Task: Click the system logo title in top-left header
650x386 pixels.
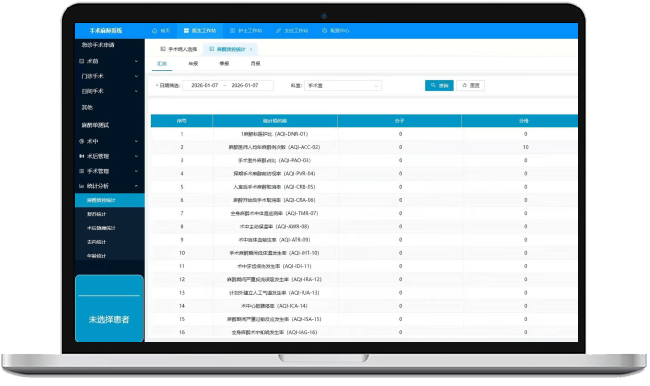Action: tap(106, 31)
